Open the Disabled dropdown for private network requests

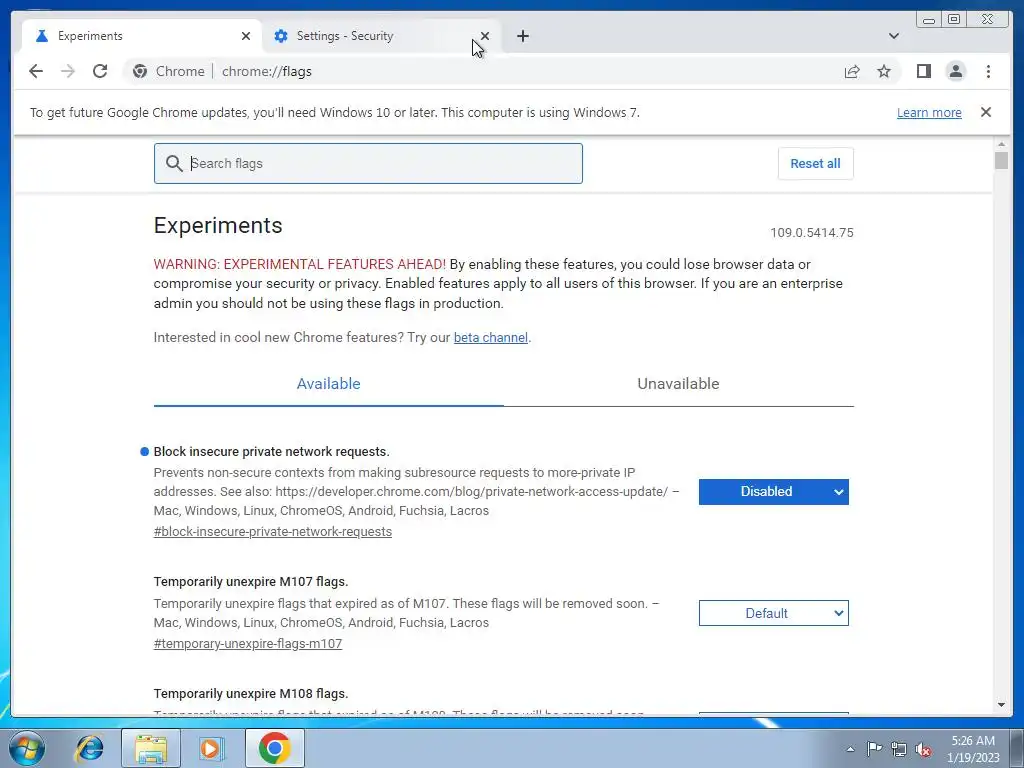tap(773, 492)
